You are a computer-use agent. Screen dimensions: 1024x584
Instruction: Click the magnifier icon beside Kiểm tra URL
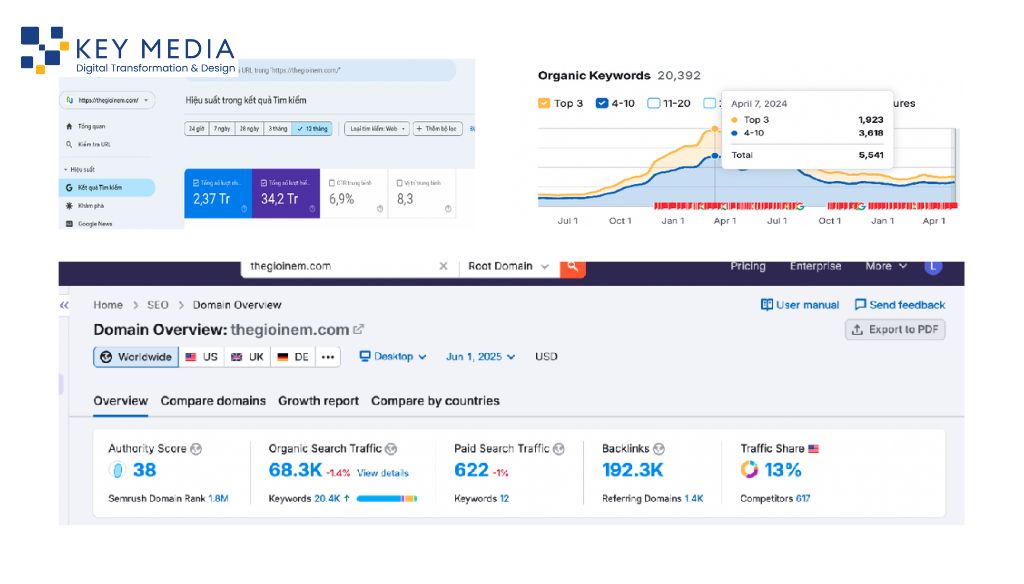point(69,144)
